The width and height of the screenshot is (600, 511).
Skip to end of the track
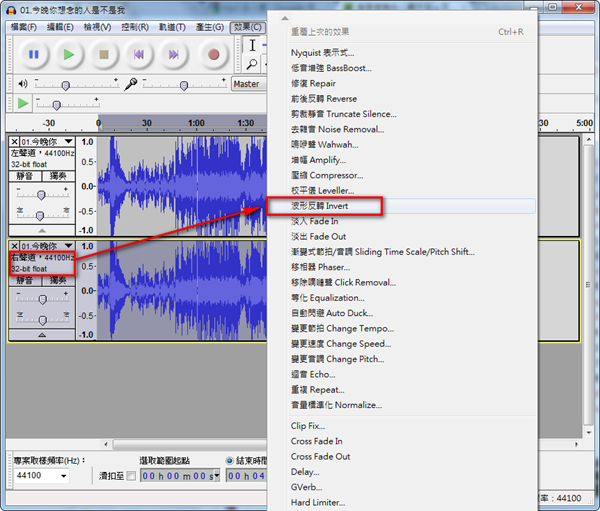pos(175,54)
